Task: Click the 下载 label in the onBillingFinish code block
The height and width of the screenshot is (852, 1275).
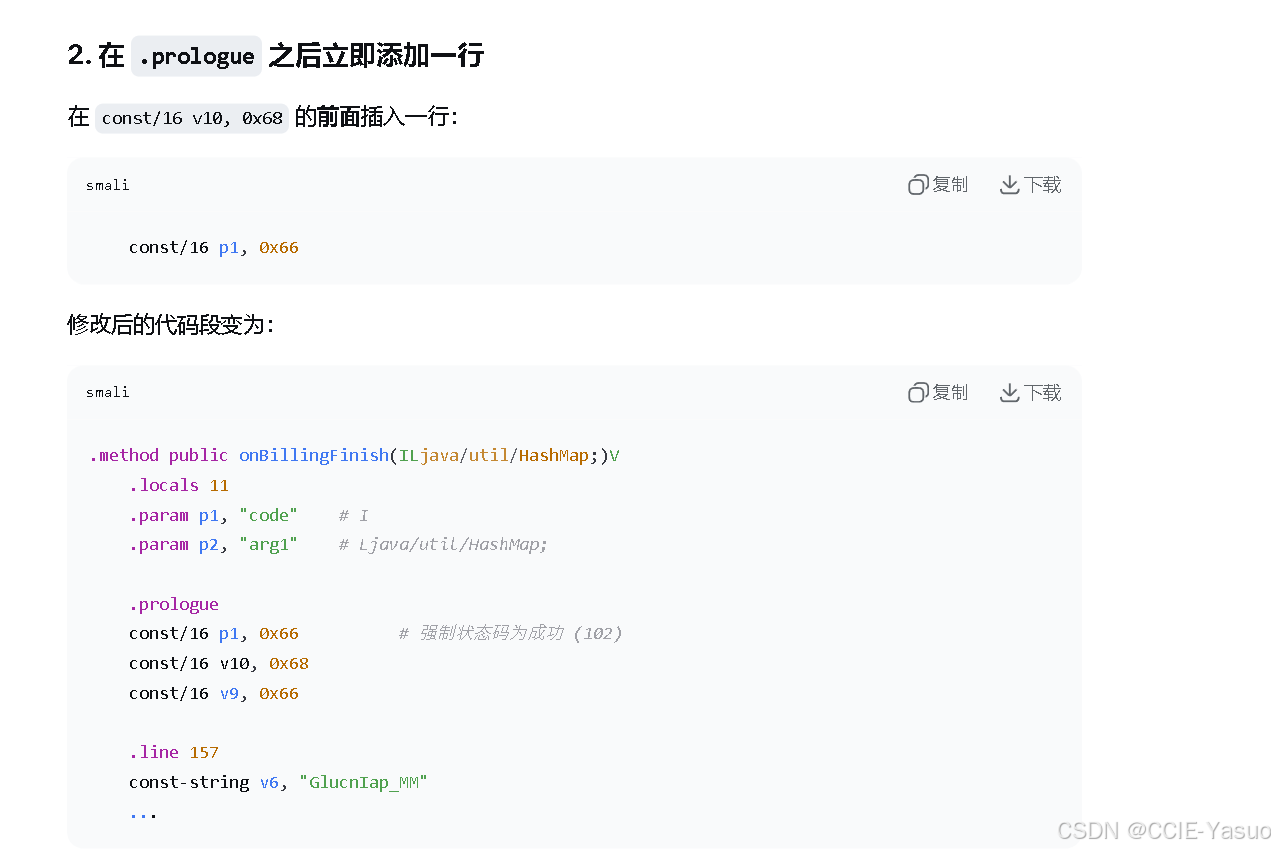Action: [x=1042, y=393]
